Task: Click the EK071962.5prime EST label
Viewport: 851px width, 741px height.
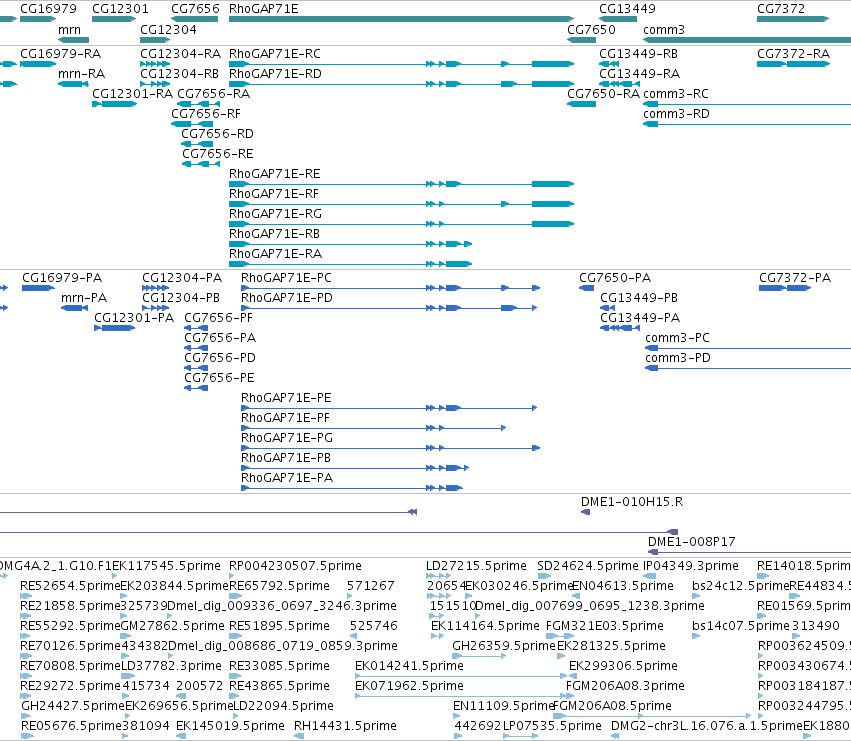Action: pos(409,686)
